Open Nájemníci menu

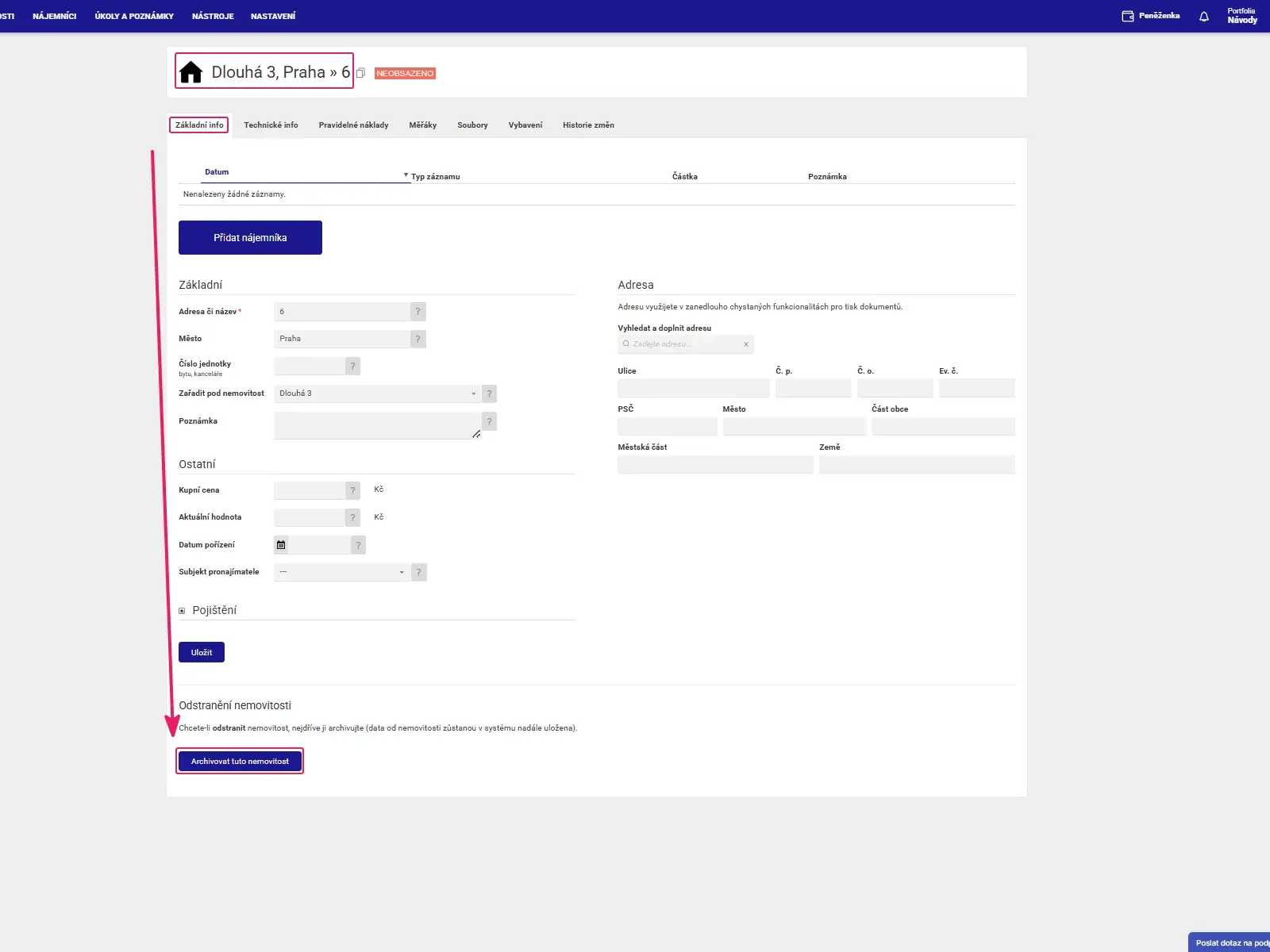[54, 16]
